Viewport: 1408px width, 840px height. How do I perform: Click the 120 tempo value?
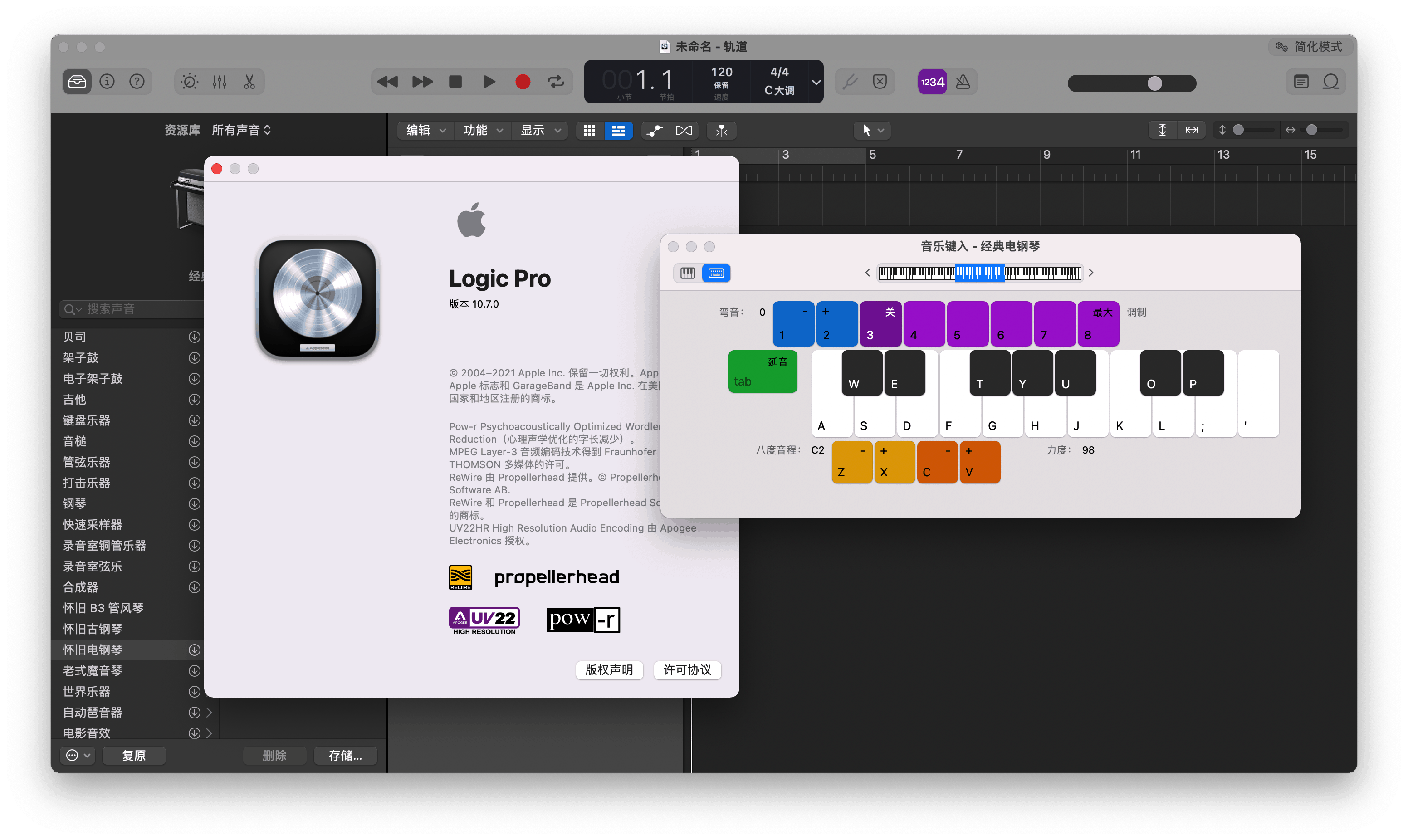722,73
